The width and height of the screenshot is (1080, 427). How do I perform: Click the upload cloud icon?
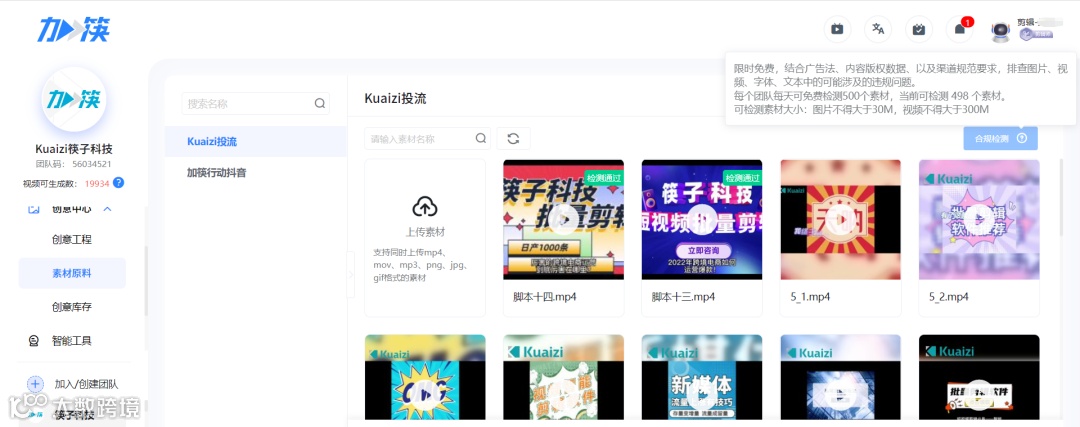pos(425,206)
